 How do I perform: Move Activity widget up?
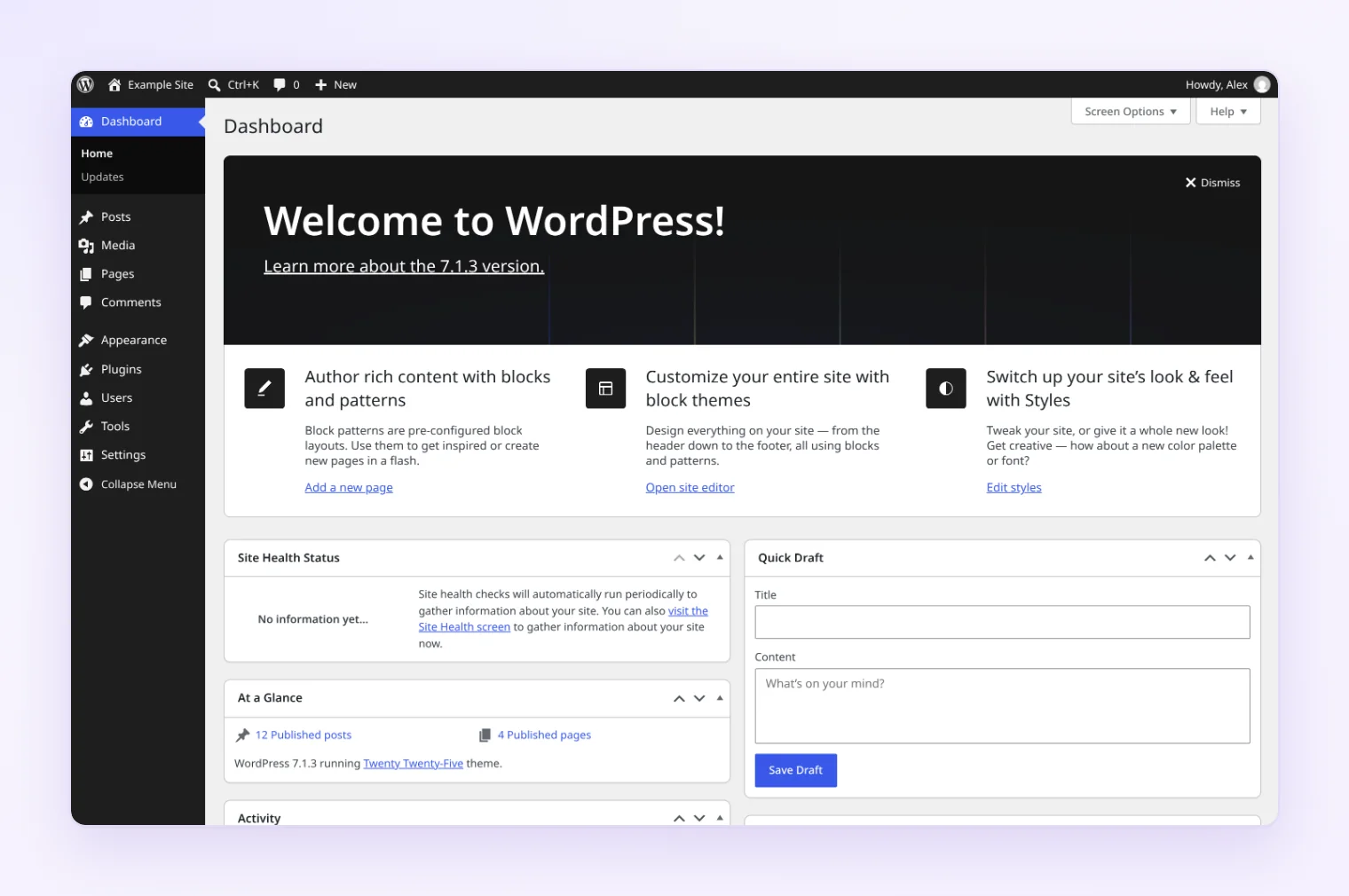(679, 819)
